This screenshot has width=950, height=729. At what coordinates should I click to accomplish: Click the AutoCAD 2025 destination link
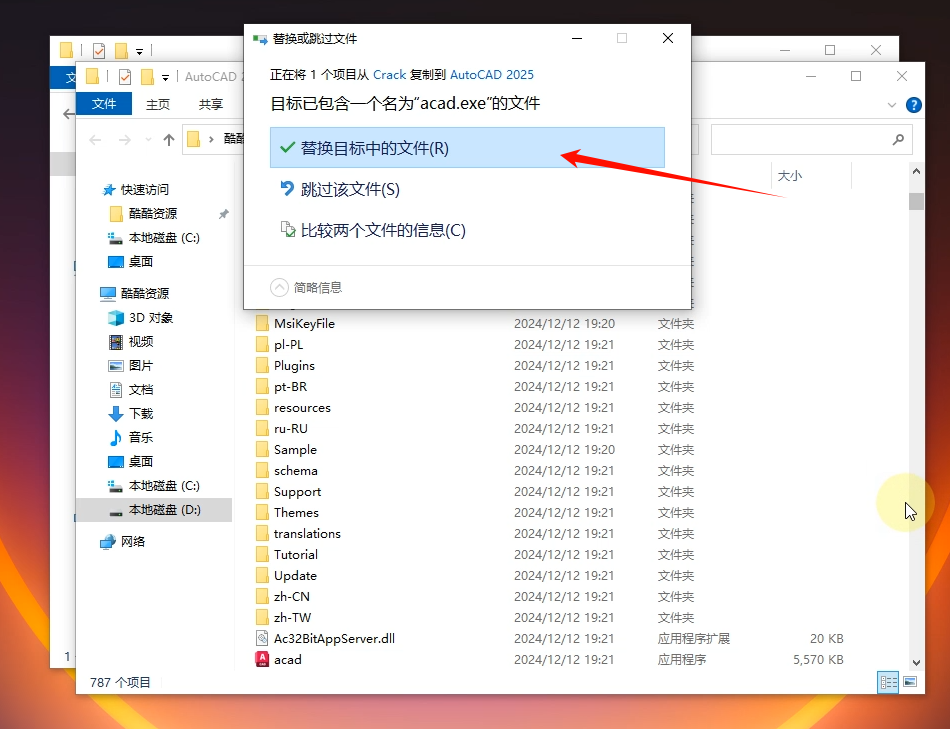(x=492, y=74)
